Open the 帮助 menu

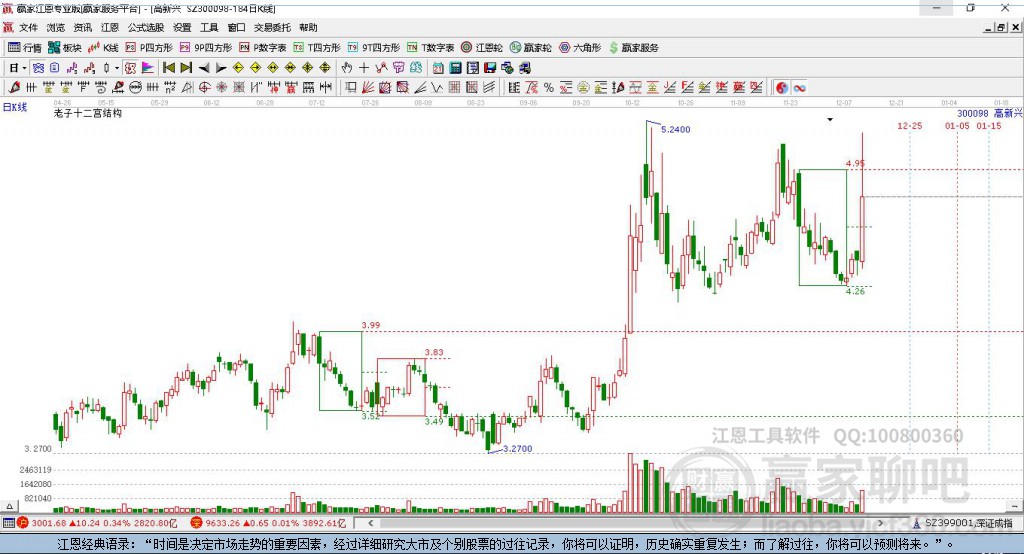308,27
